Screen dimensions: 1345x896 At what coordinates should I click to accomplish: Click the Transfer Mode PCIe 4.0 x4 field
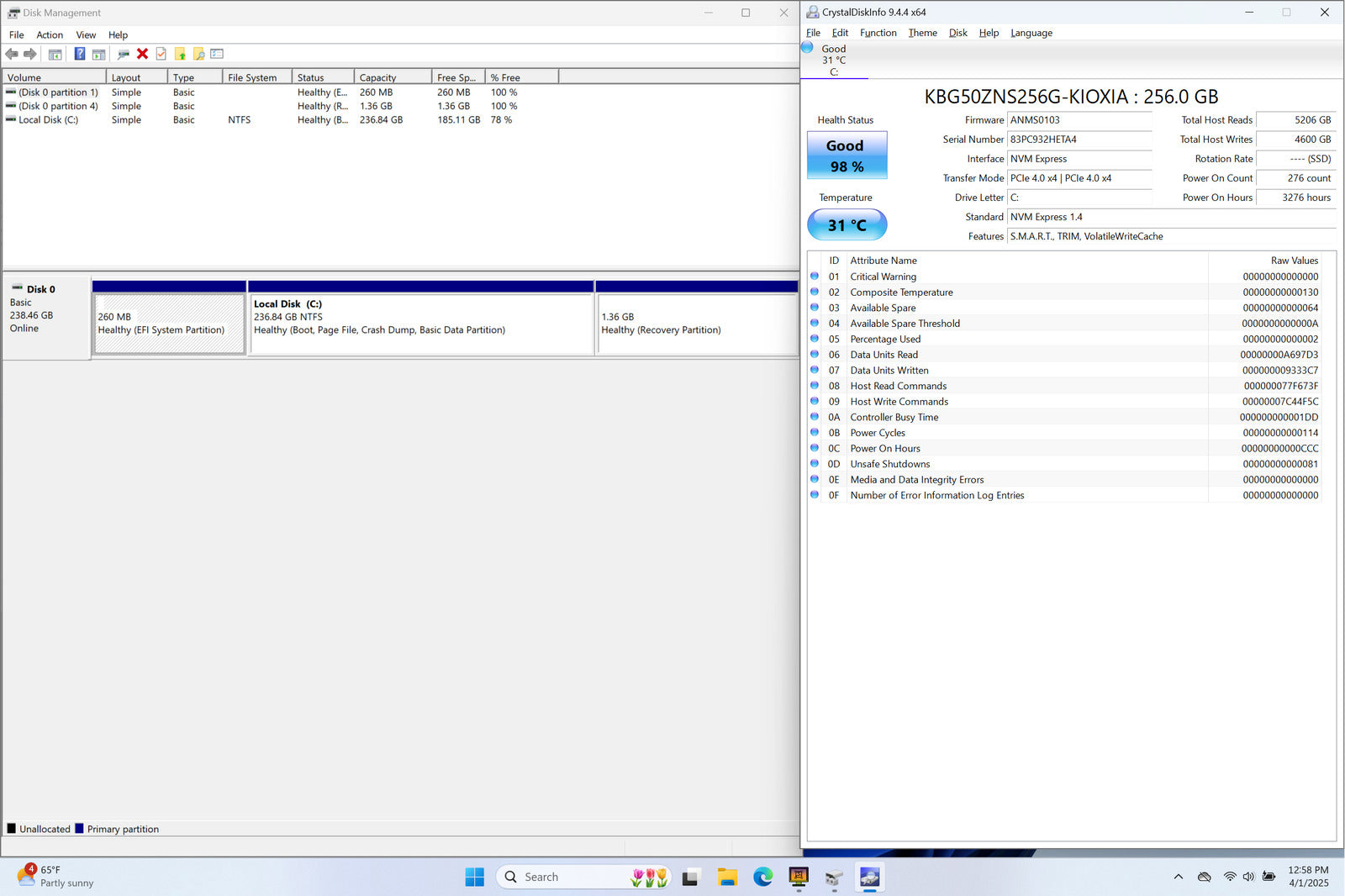click(x=1079, y=178)
